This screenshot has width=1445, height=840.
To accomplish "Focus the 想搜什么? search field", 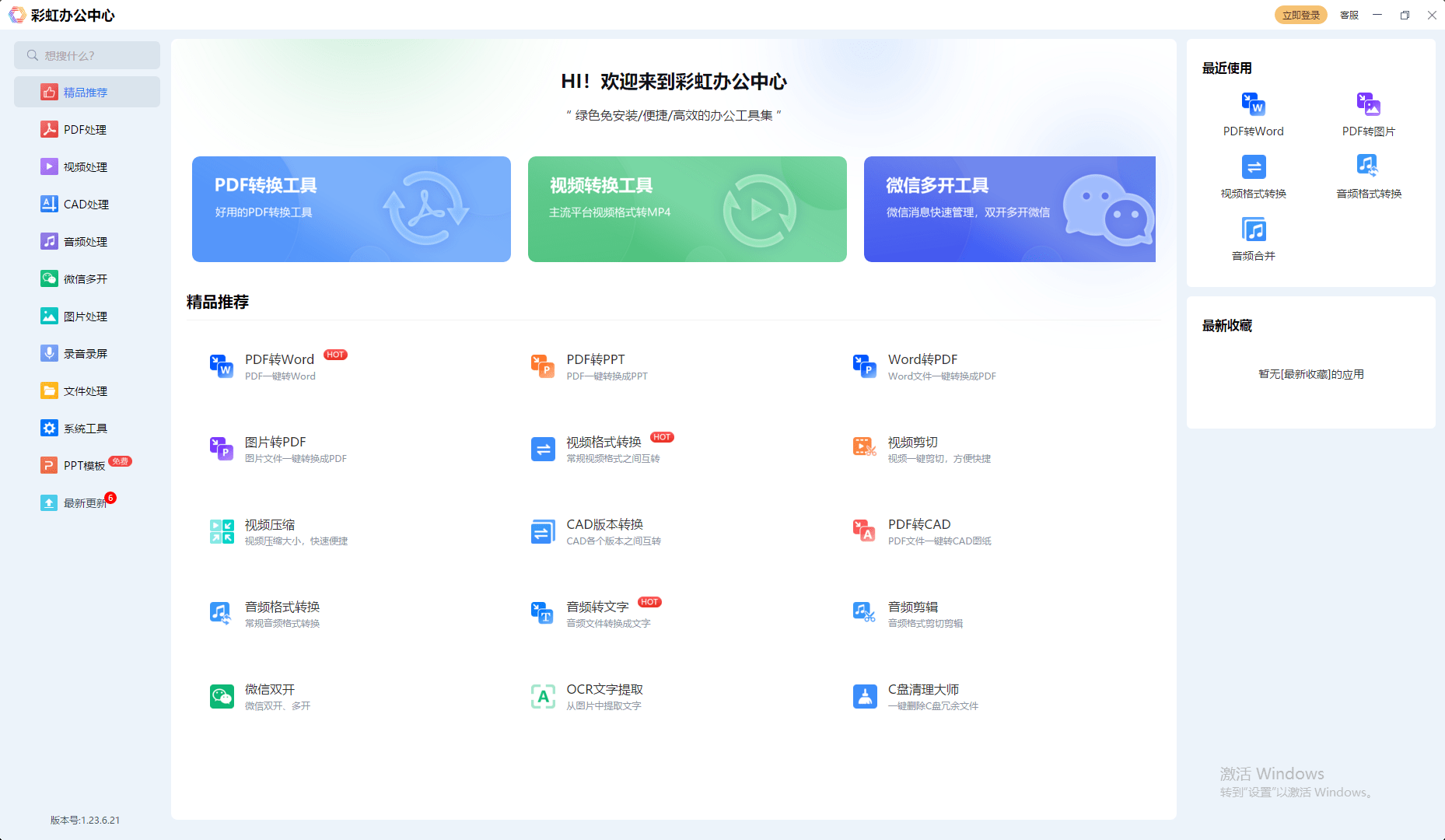I will click(87, 55).
